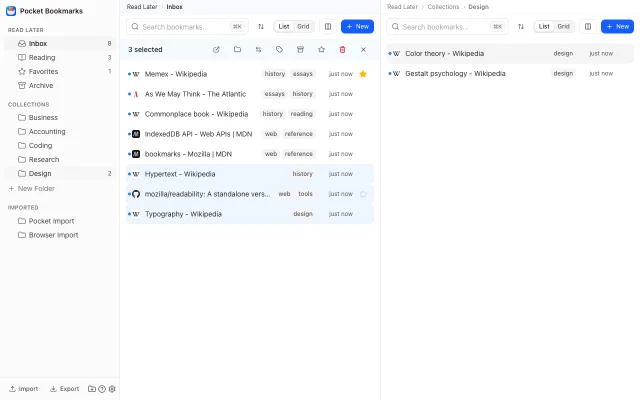Select the Commonplace book - Wikipedia bookmark
The width and height of the screenshot is (640, 400).
coord(250,114)
